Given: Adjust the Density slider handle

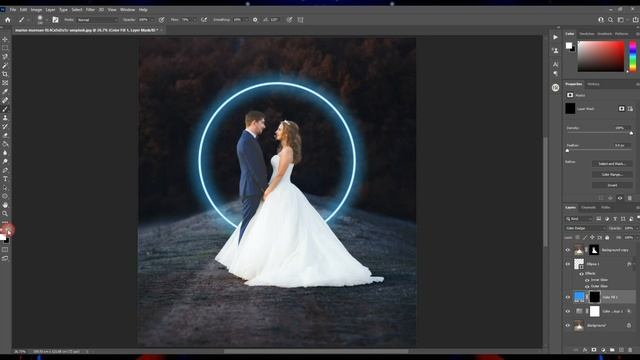Looking at the screenshot, I should point(631,133).
